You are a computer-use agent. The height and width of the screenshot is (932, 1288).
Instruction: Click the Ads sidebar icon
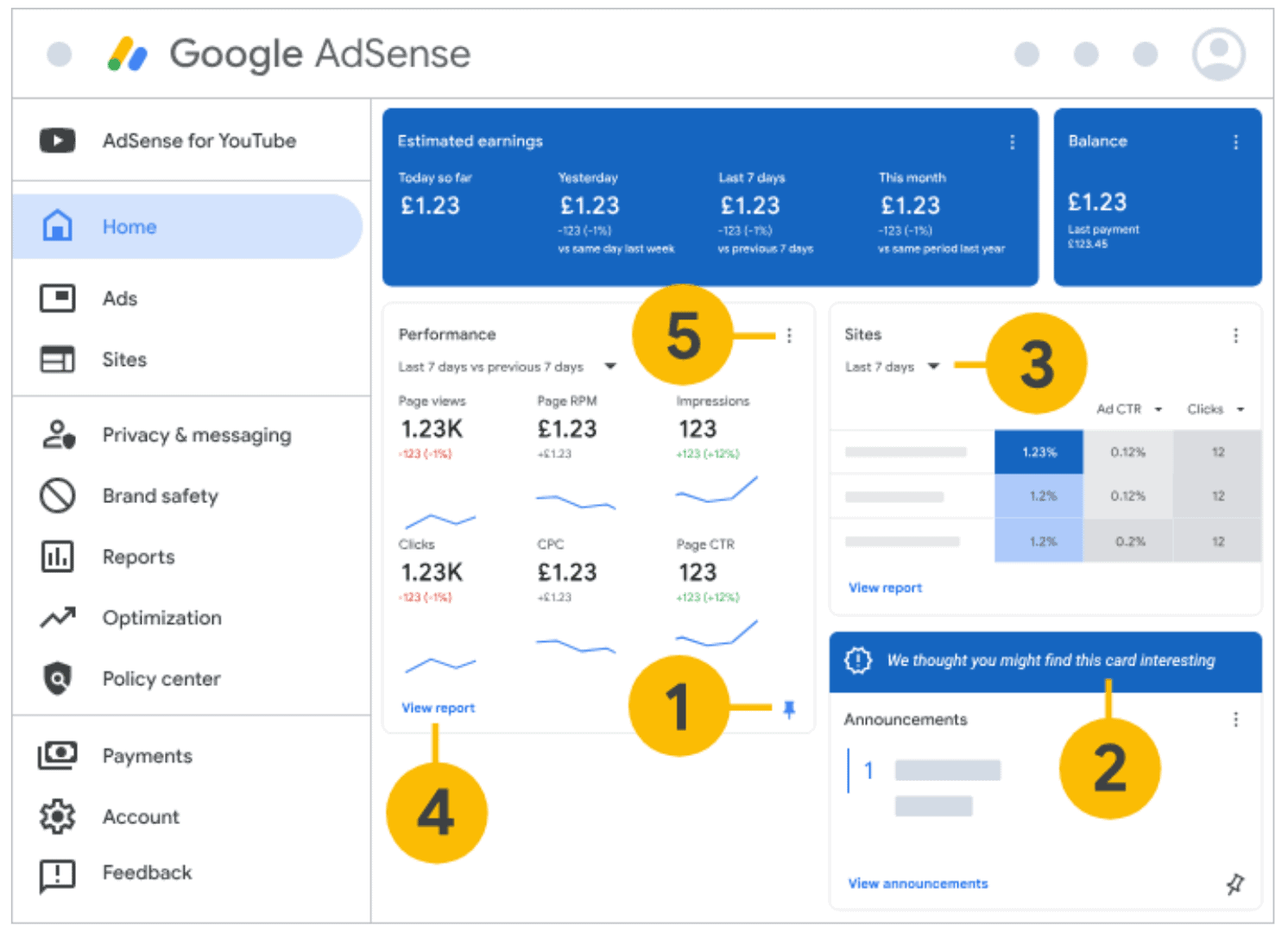(57, 299)
